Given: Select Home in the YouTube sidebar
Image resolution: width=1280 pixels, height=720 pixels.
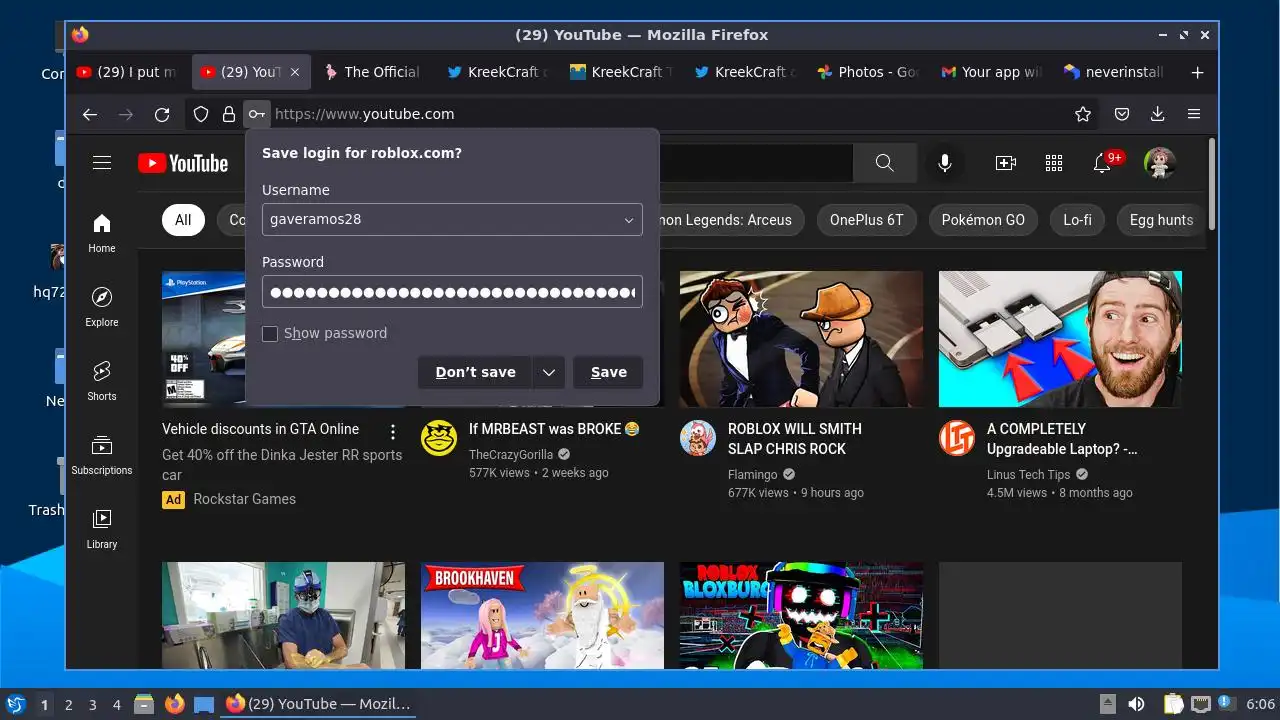Looking at the screenshot, I should click(102, 233).
